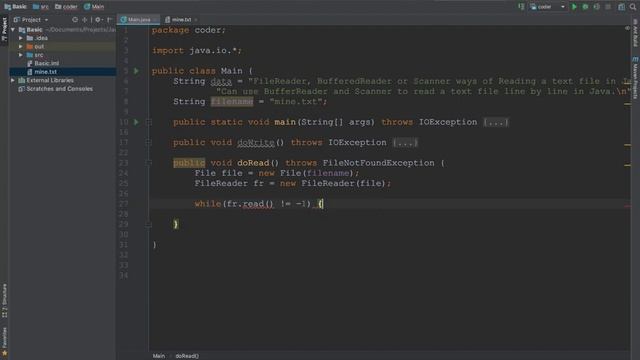
Task: Start the Debug bug icon in toolbar
Action: pyautogui.click(x=585, y=7)
